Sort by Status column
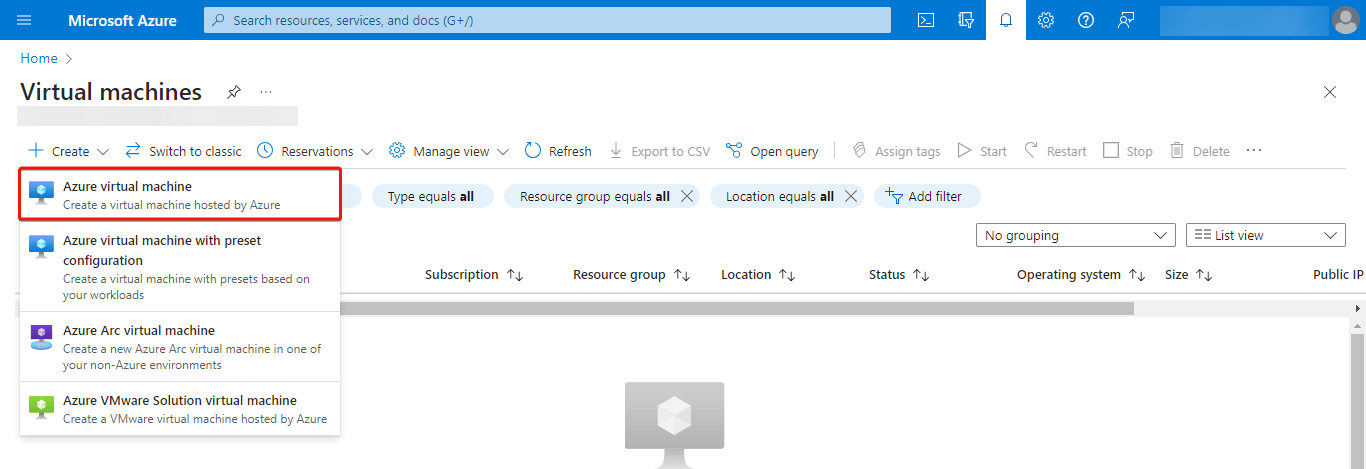The image size is (1366, 469). coord(899,274)
